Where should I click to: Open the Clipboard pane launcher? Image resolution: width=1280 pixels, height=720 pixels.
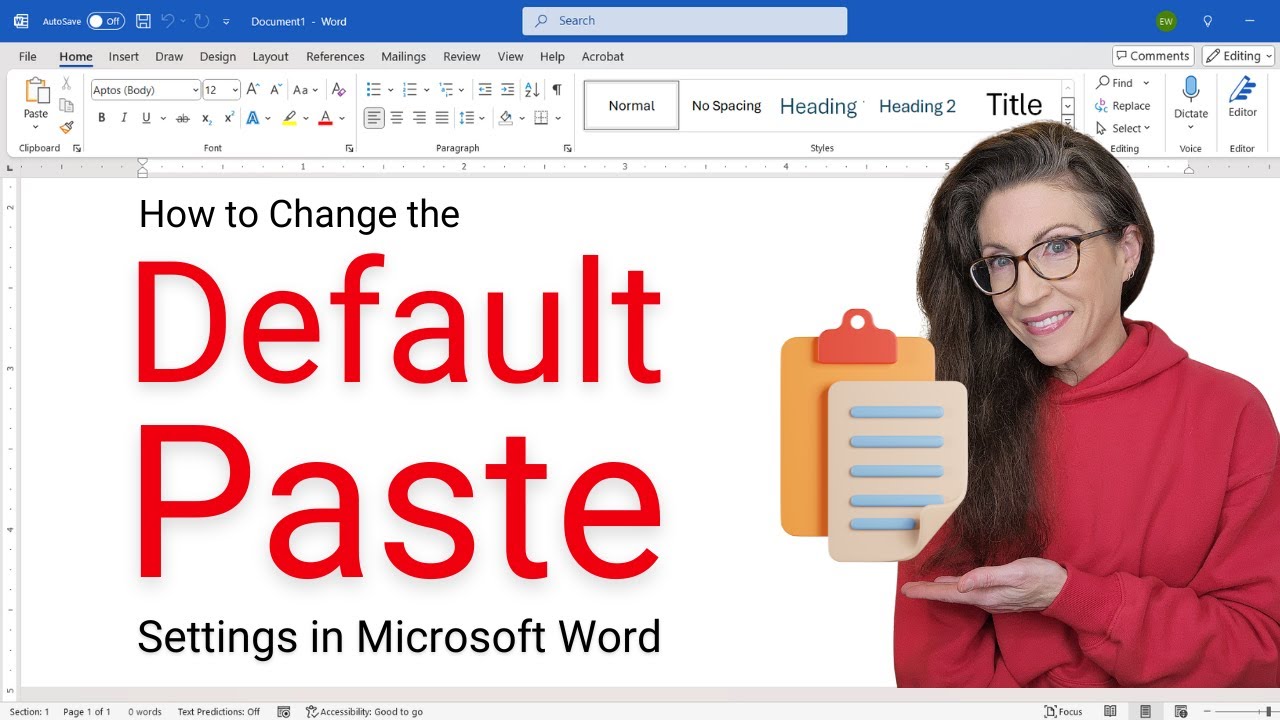pyautogui.click(x=77, y=148)
